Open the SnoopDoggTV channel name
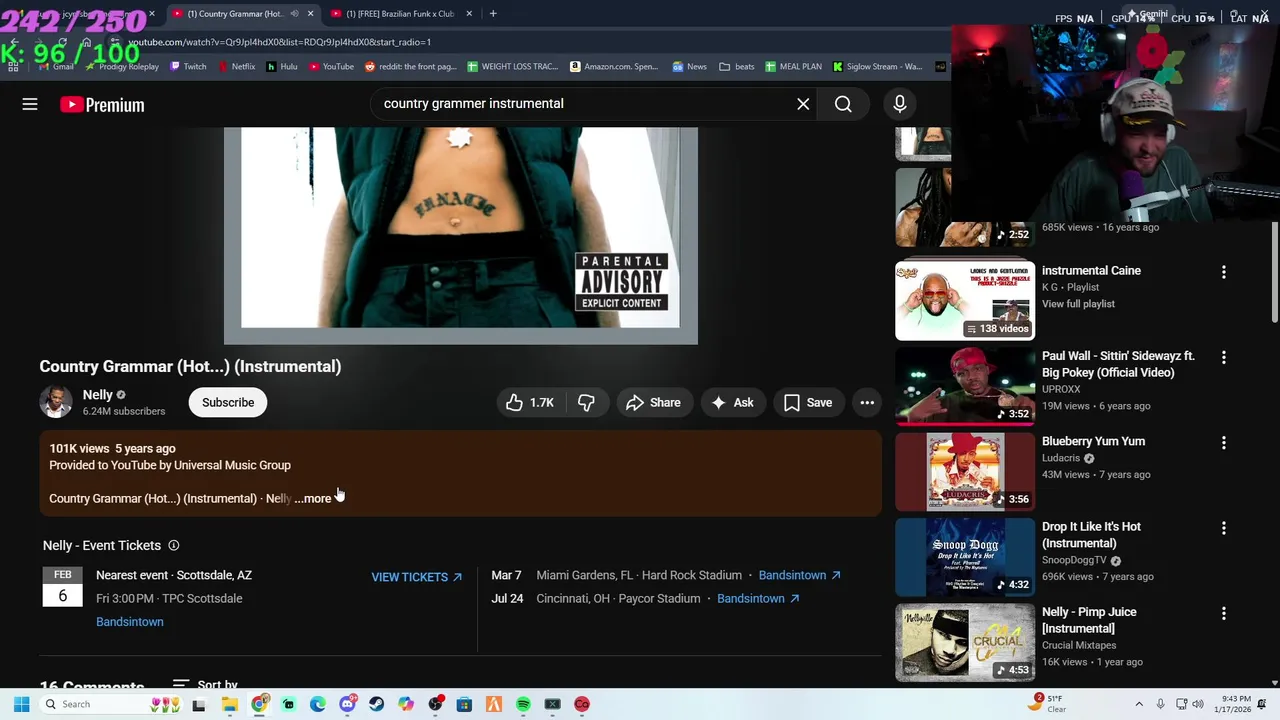The width and height of the screenshot is (1280, 720). point(1074,560)
